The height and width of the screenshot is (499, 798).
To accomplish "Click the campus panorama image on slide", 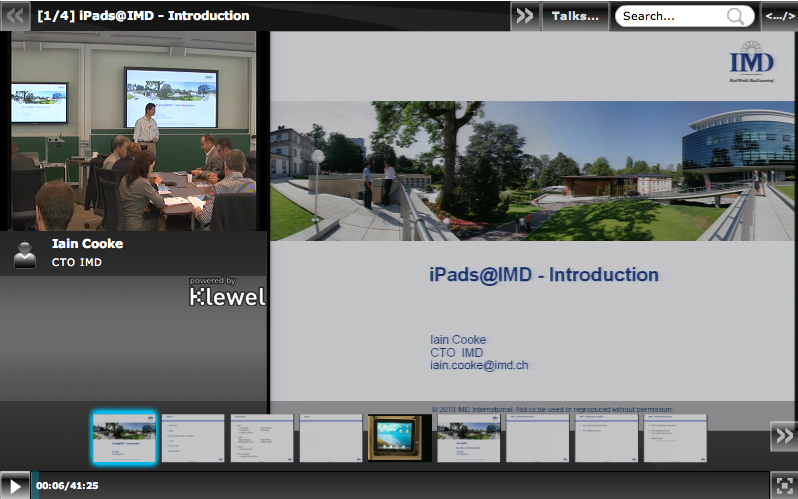I will 532,171.
